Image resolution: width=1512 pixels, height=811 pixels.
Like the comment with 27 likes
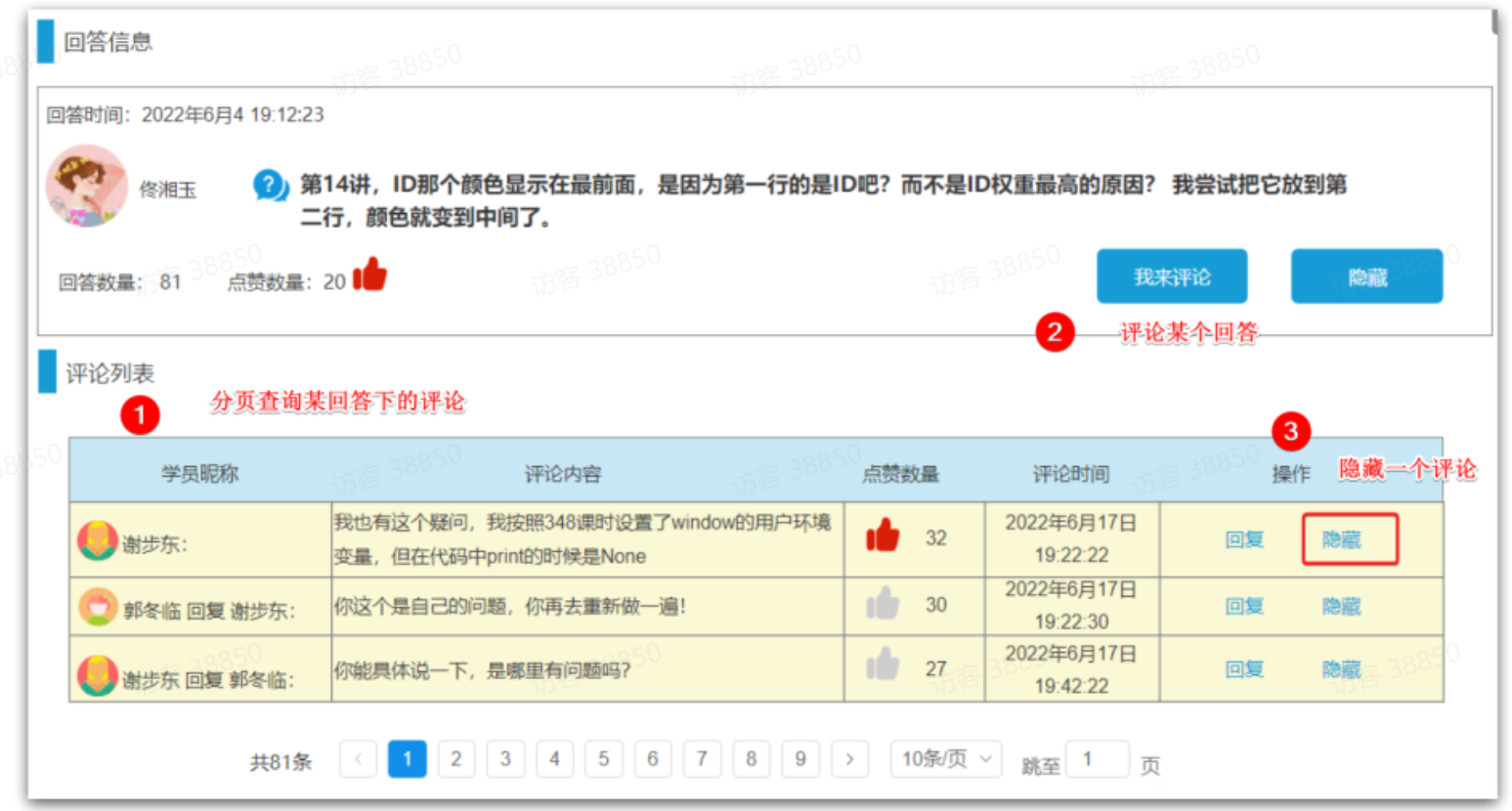coord(883,665)
